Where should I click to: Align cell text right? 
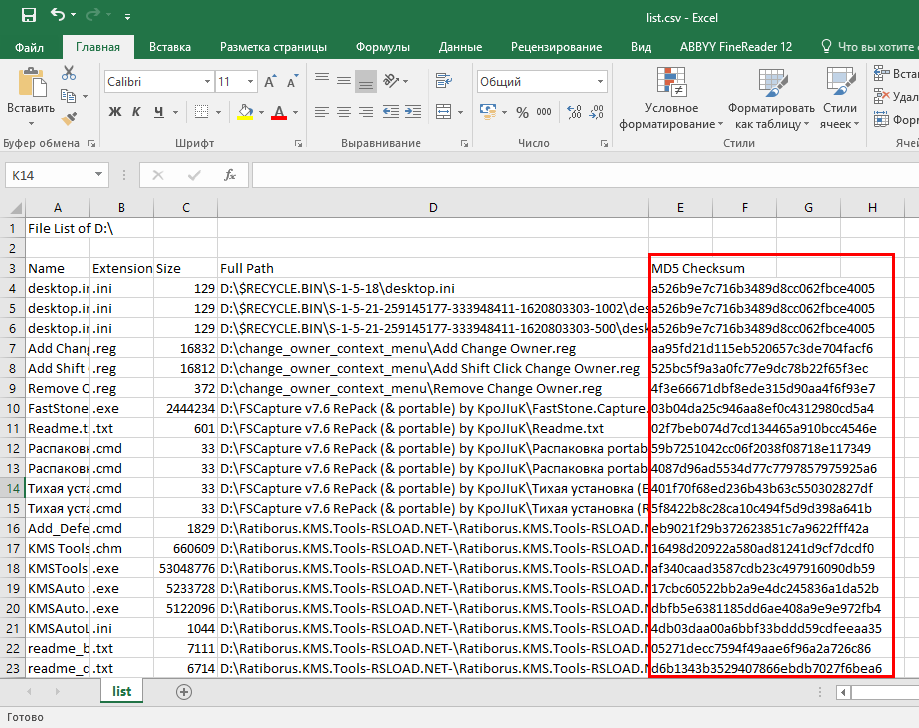point(366,112)
